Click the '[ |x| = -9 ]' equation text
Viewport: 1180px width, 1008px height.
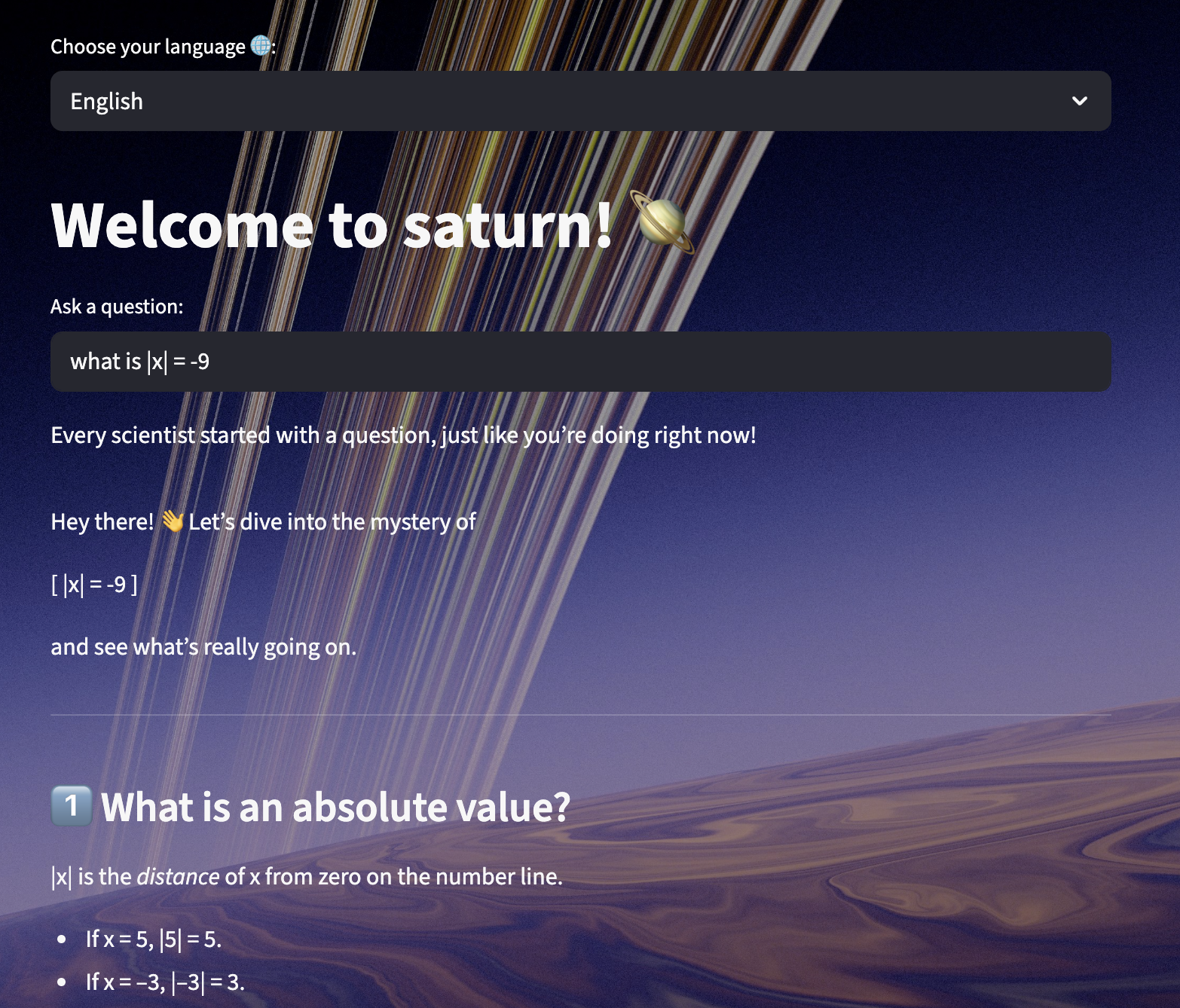coord(94,584)
